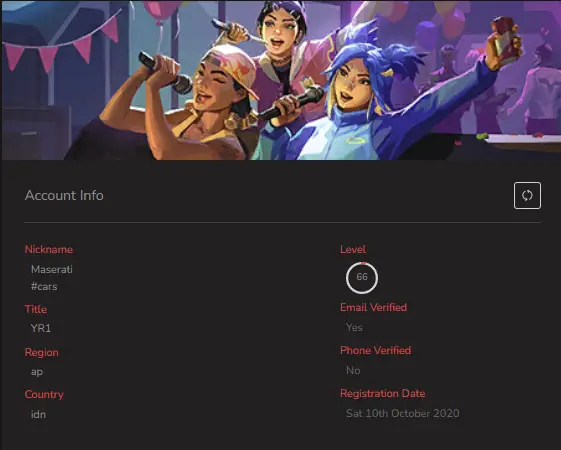
Task: Click the Level label
Action: point(353,249)
